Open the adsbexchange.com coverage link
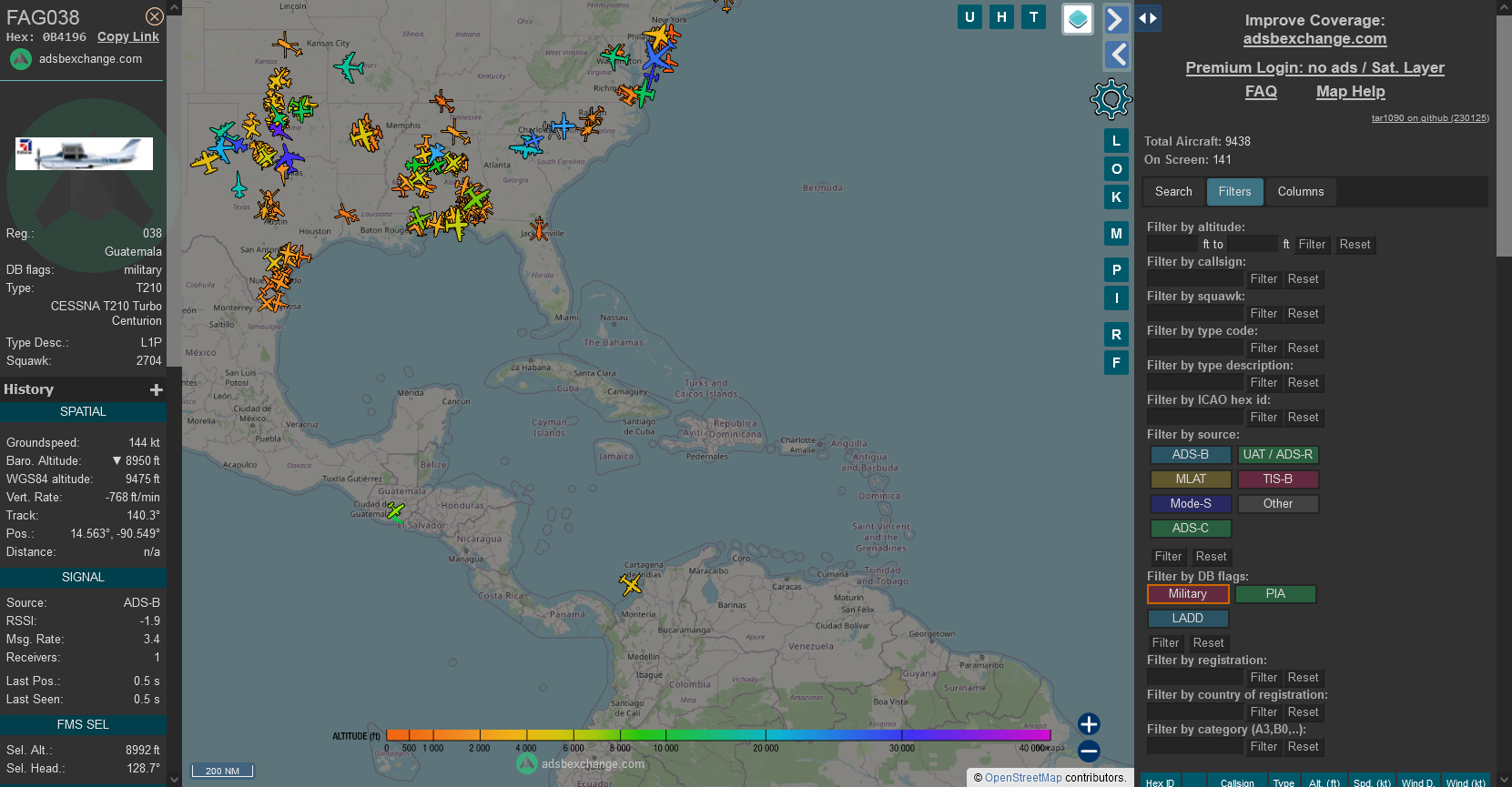This screenshot has width=1512, height=787. click(1314, 39)
